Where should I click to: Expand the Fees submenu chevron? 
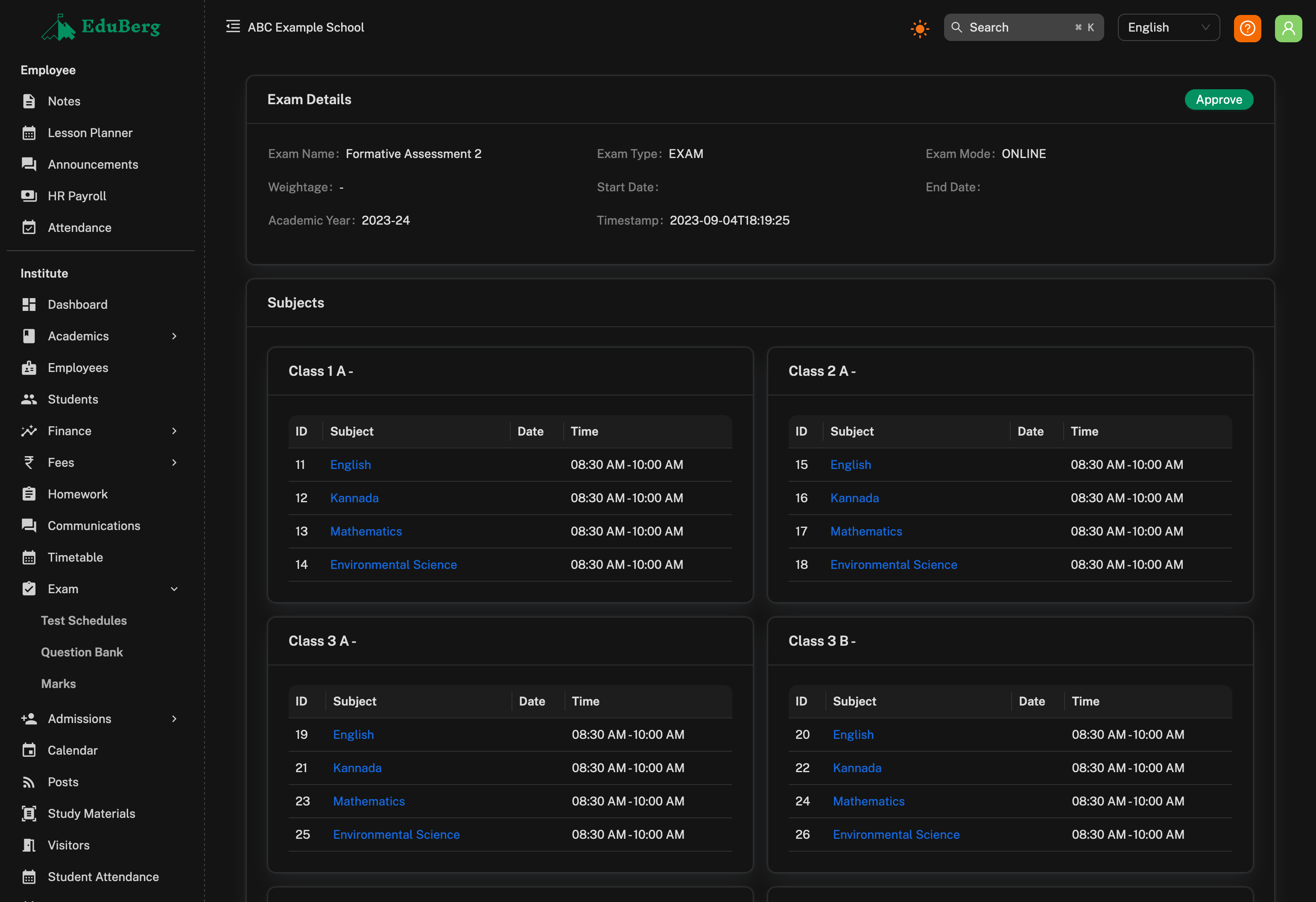pyautogui.click(x=174, y=463)
